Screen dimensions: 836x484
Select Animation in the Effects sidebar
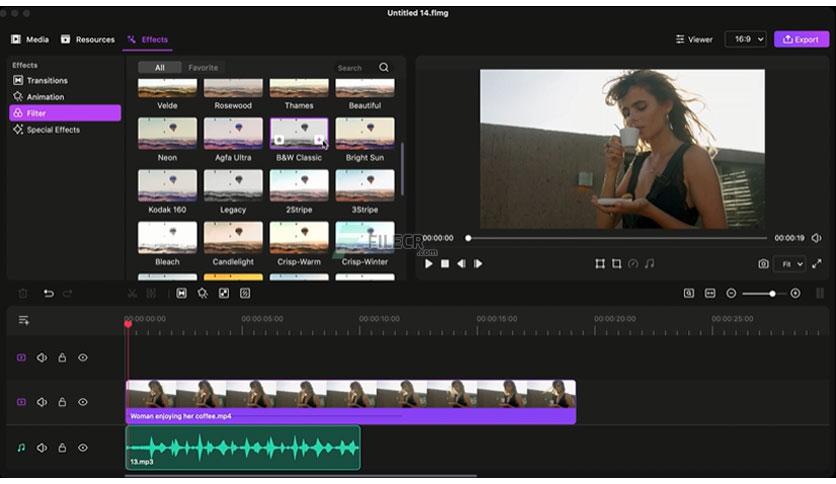(x=39, y=97)
